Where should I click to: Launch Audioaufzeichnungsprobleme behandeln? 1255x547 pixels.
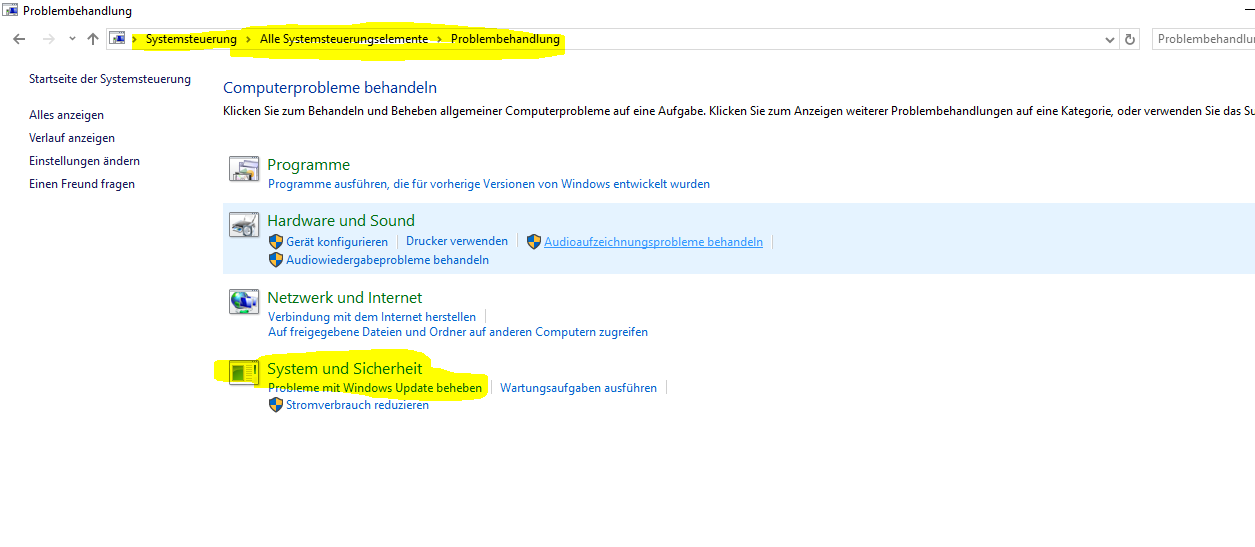click(x=653, y=242)
